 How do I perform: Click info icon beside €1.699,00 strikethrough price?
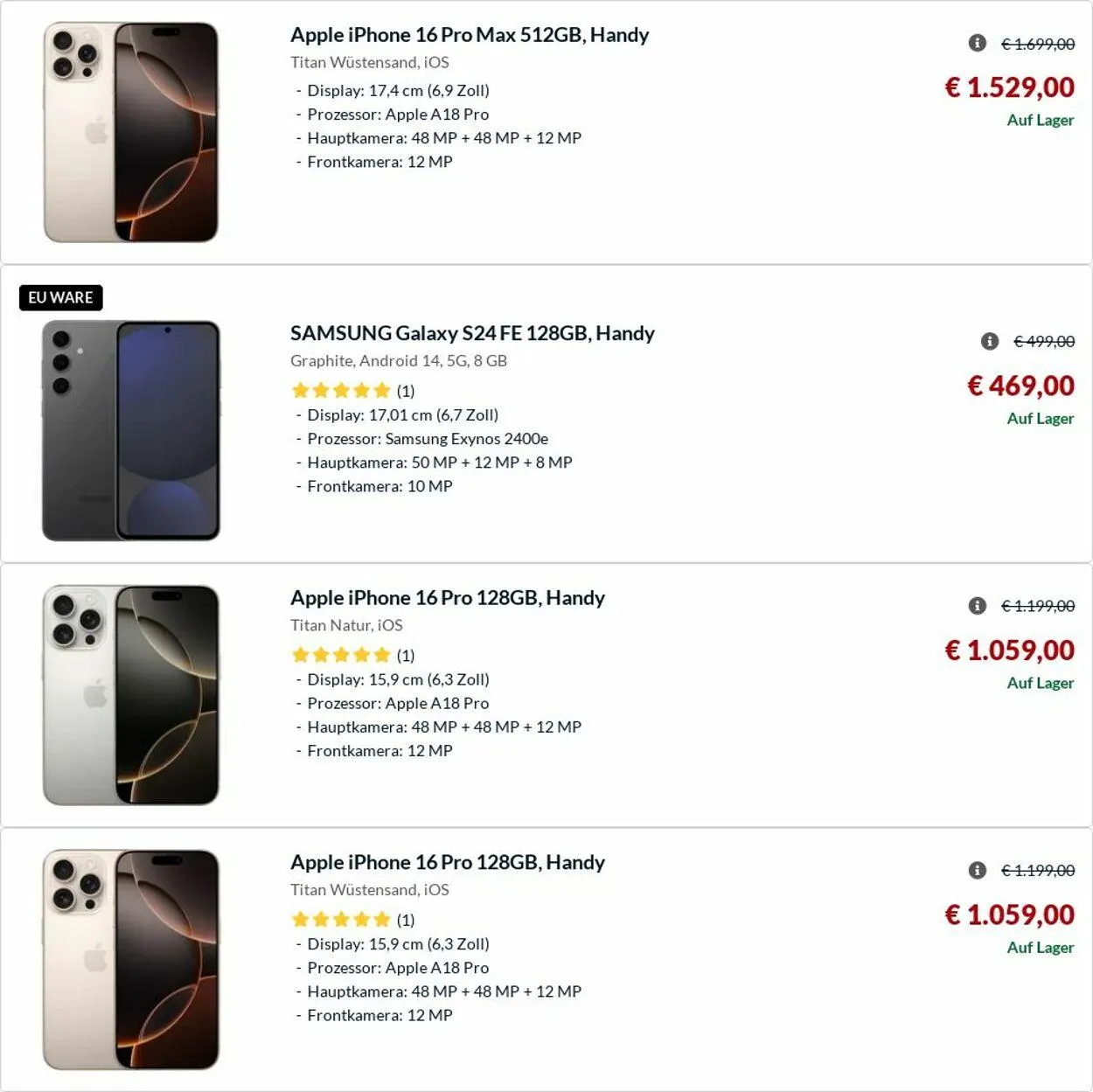click(978, 43)
